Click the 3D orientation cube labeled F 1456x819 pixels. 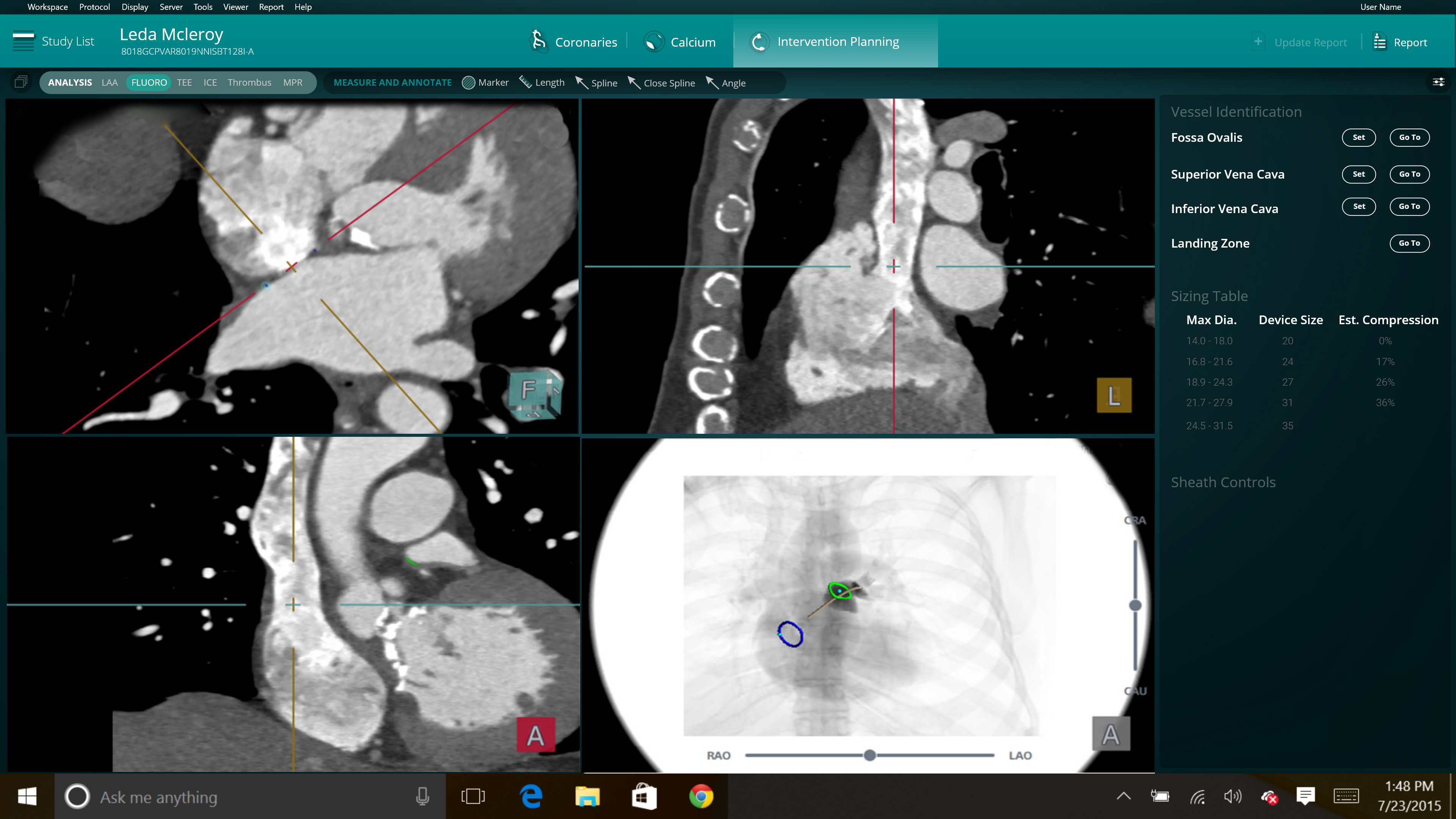[x=535, y=394]
